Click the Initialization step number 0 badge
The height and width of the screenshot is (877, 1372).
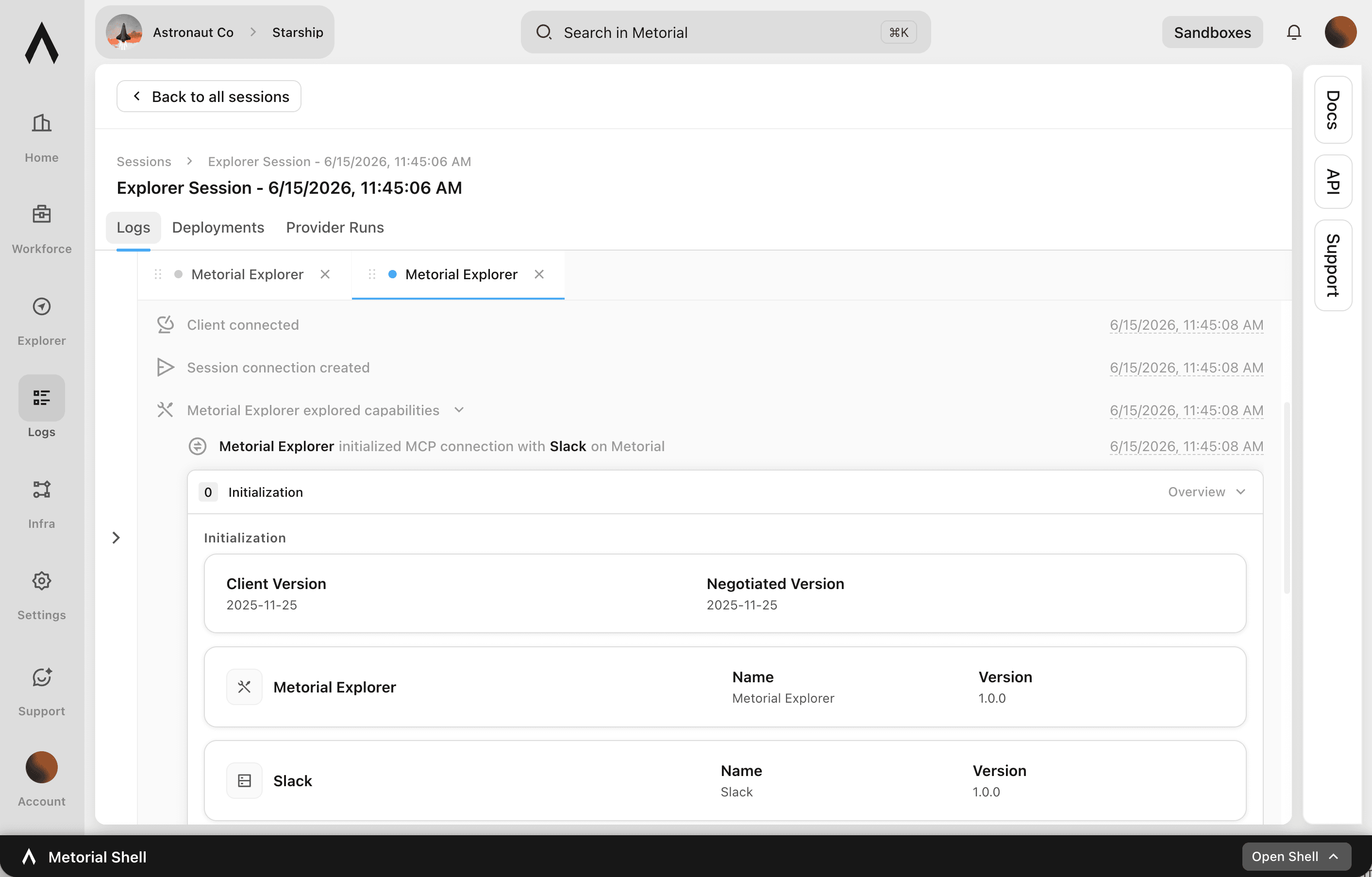coord(208,492)
